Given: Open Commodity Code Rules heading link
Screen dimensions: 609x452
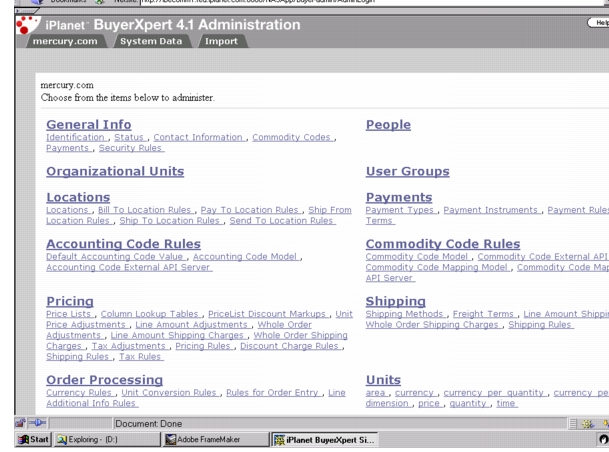Looking at the screenshot, I should (443, 244).
